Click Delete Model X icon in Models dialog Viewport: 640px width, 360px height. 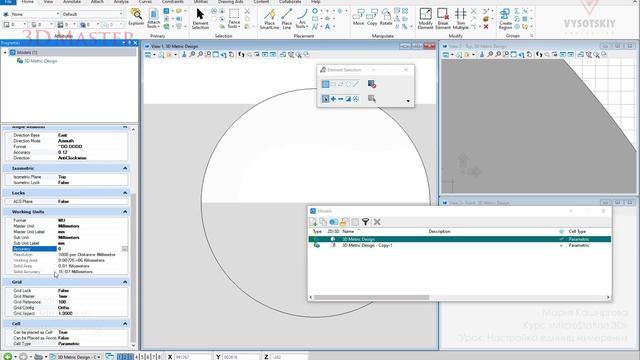pyautogui.click(x=377, y=222)
